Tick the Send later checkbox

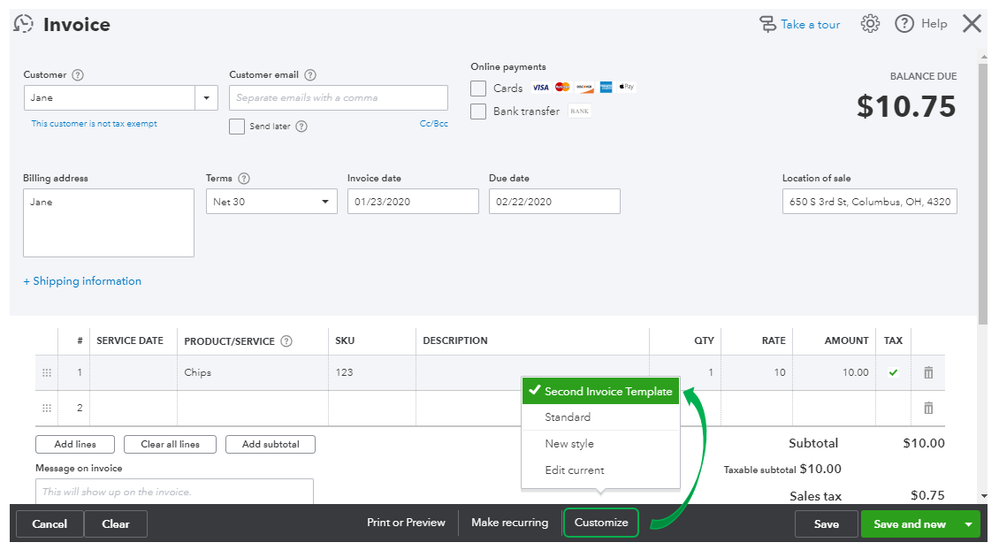click(x=237, y=127)
